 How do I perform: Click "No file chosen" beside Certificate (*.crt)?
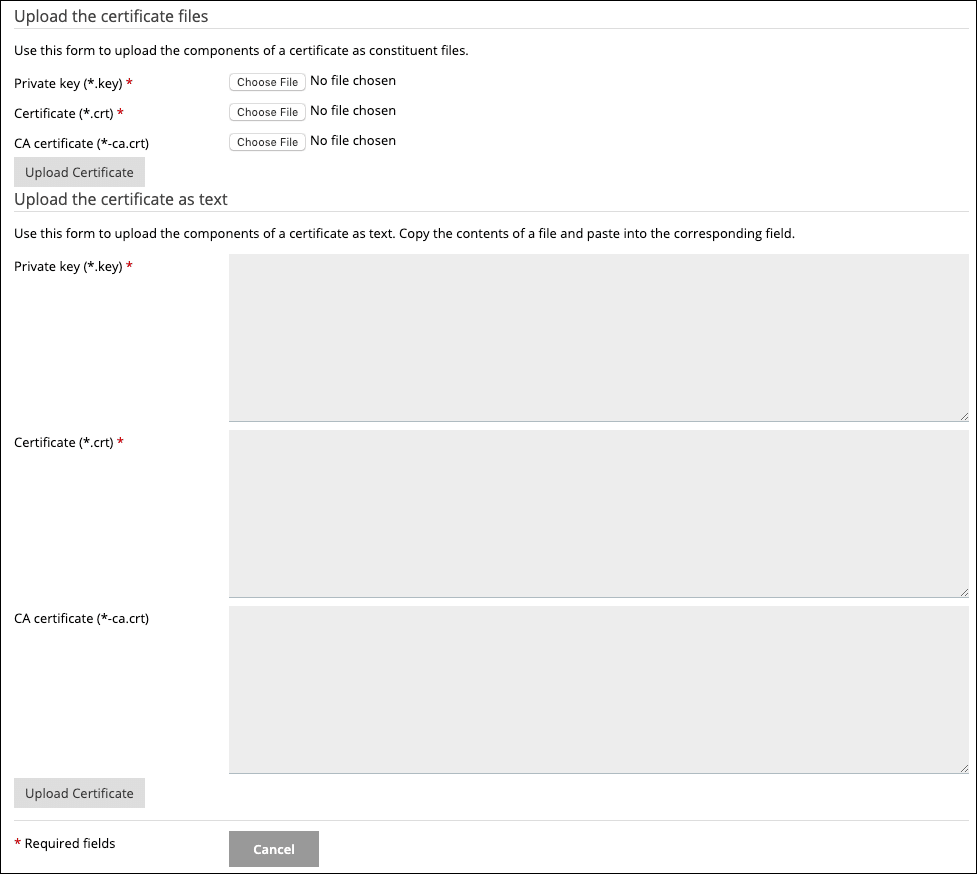[353, 111]
